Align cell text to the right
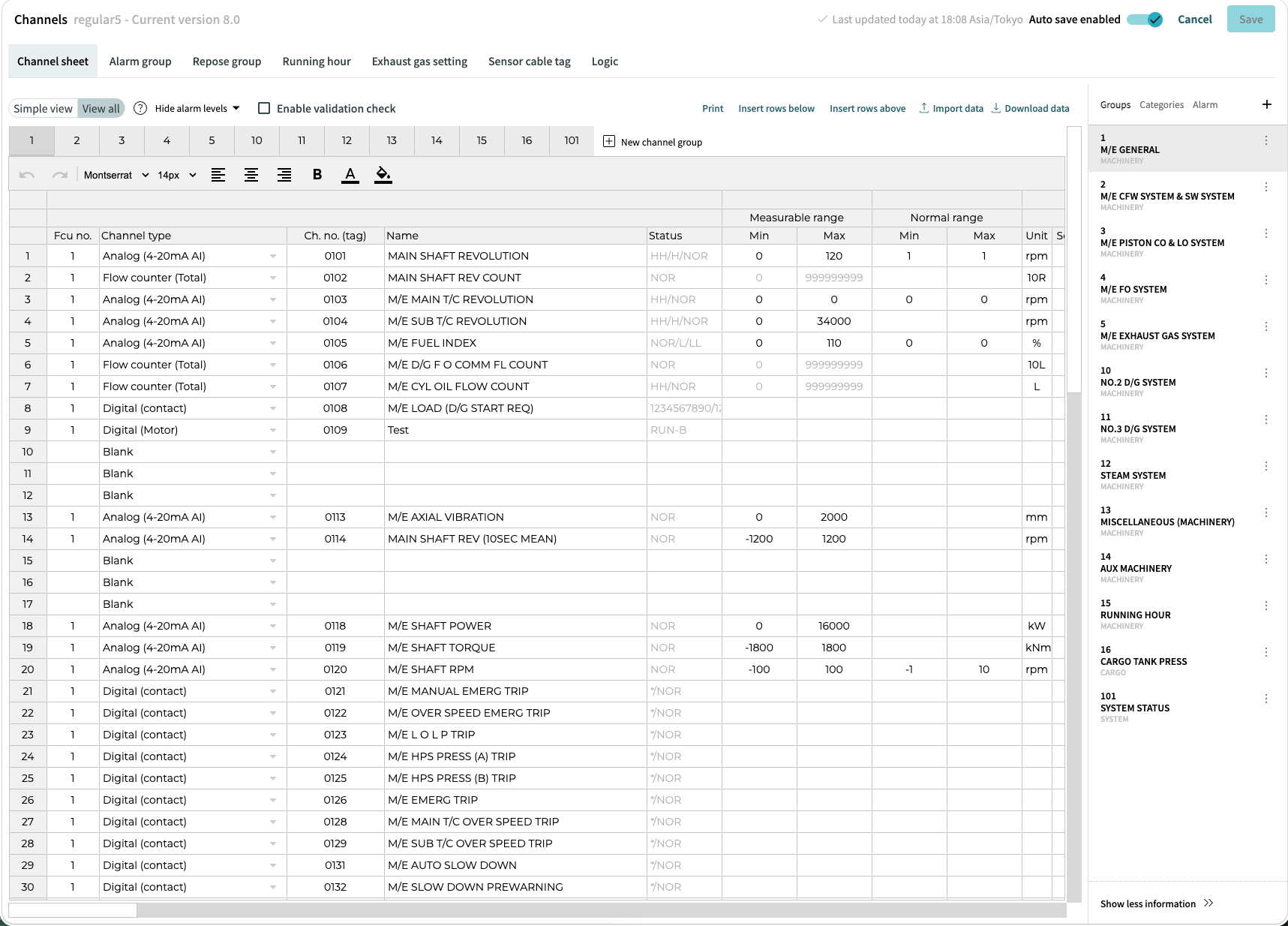Viewport: 1288px width, 926px height. click(x=284, y=175)
